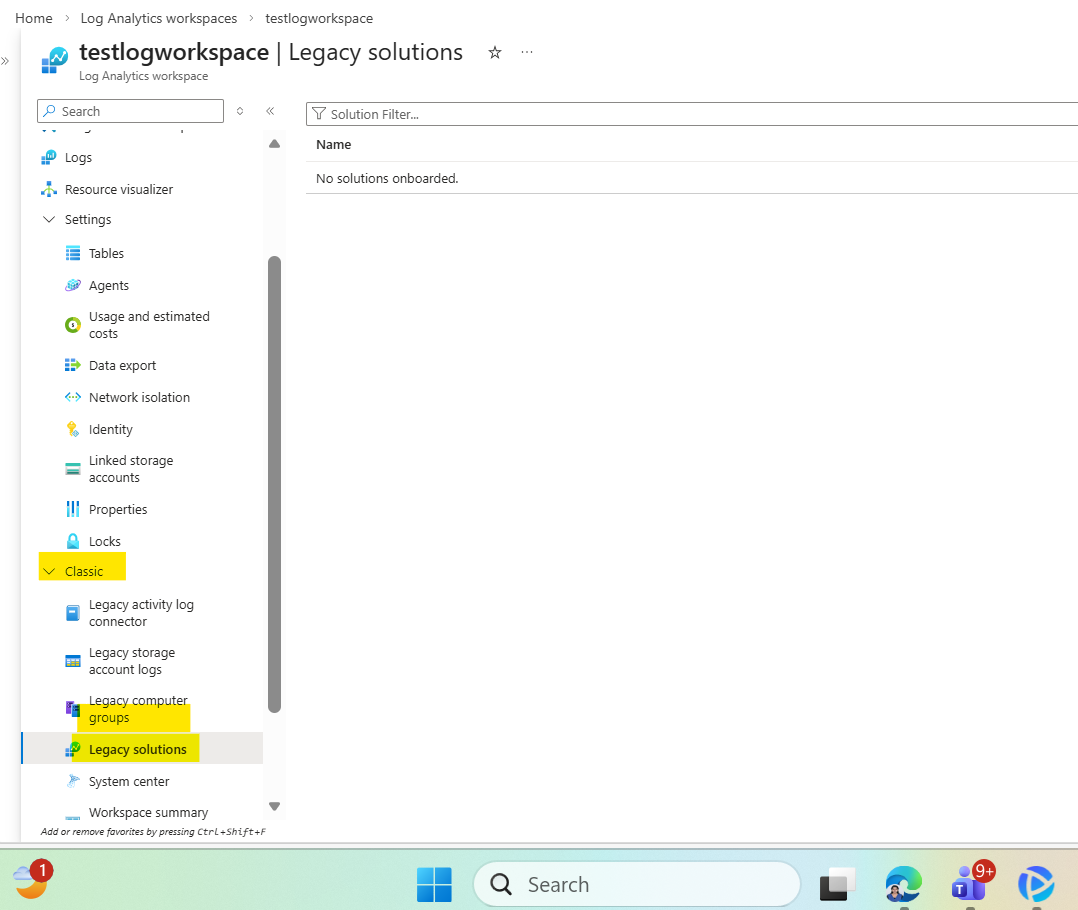
Task: Go to the Home breadcrumb
Action: tap(34, 19)
